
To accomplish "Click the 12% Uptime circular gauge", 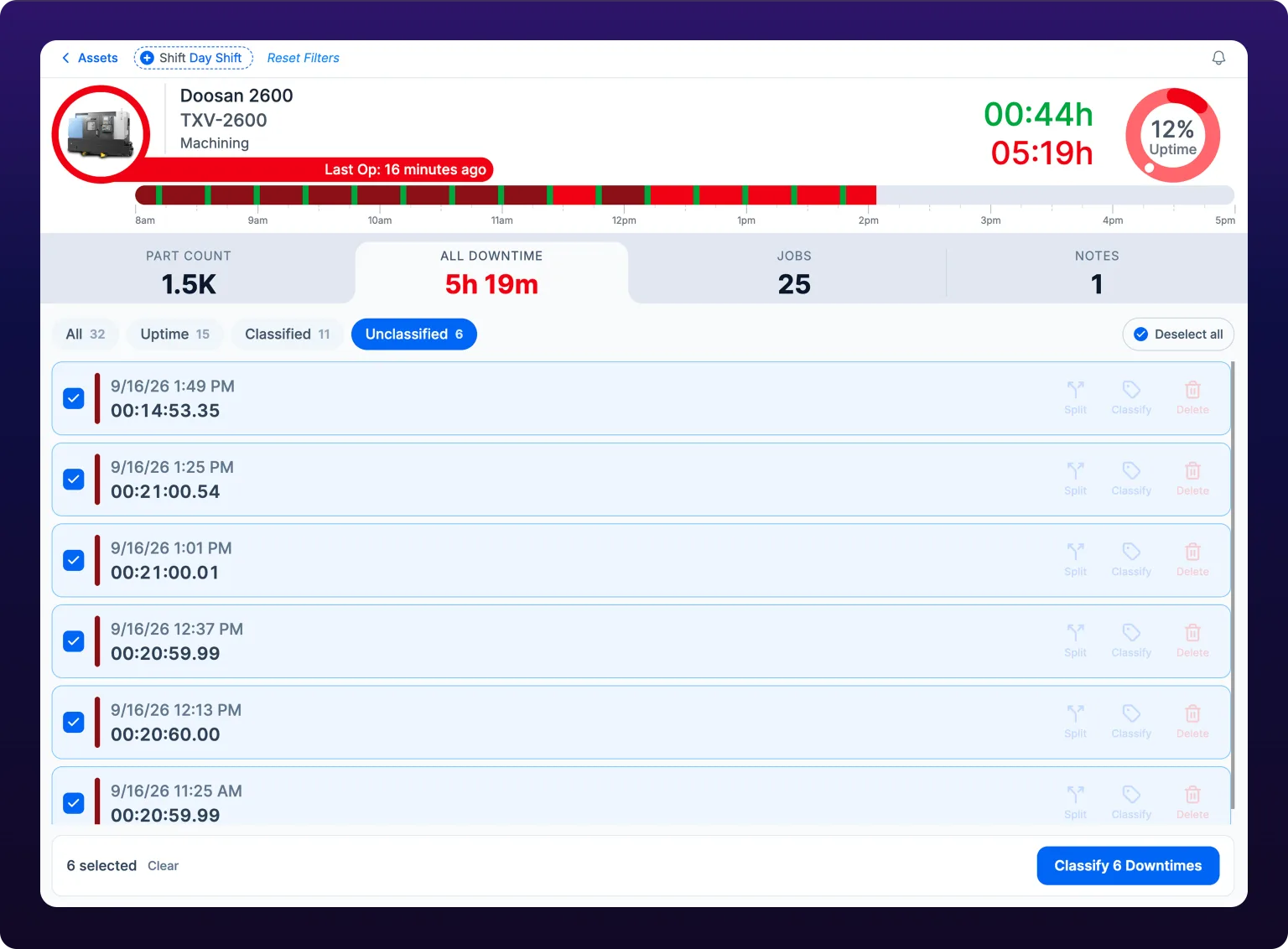I will coord(1172,135).
